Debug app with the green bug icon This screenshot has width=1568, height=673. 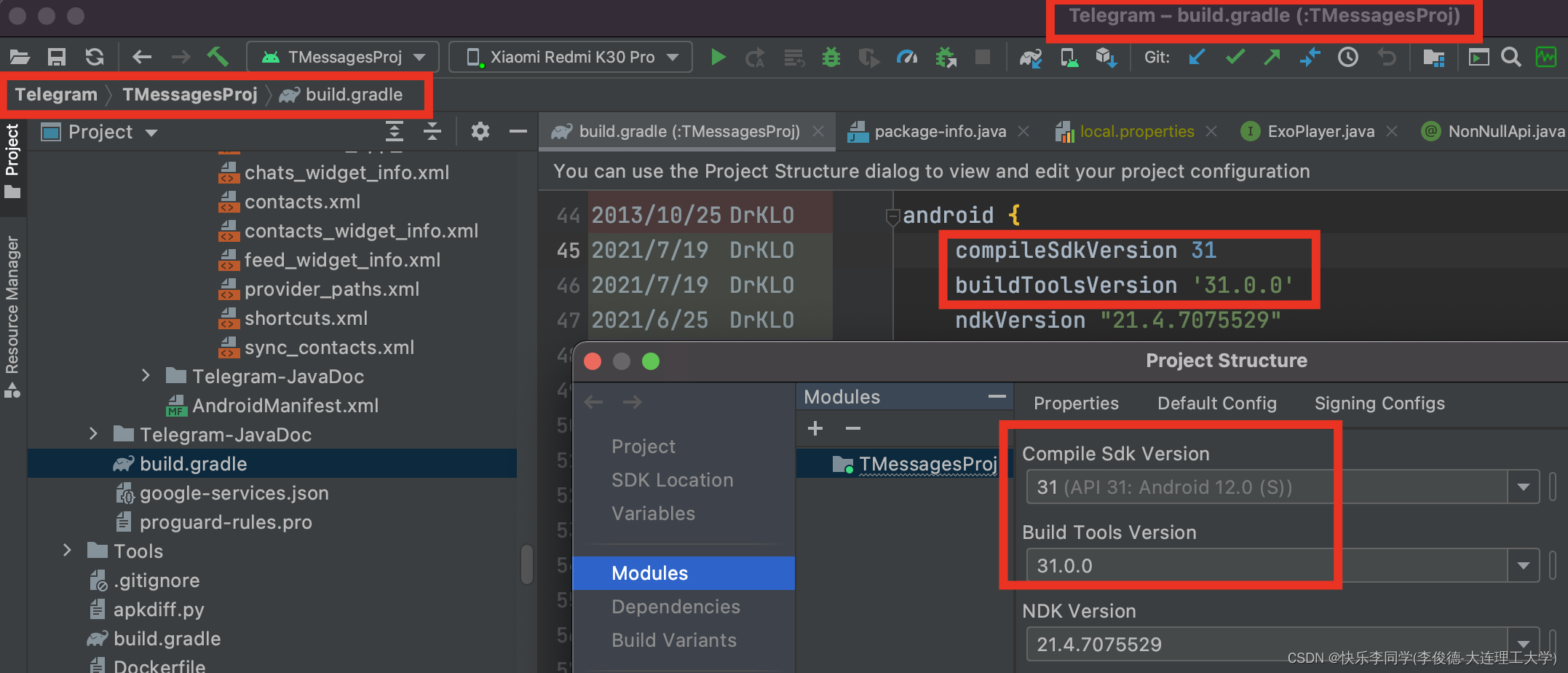point(831,57)
